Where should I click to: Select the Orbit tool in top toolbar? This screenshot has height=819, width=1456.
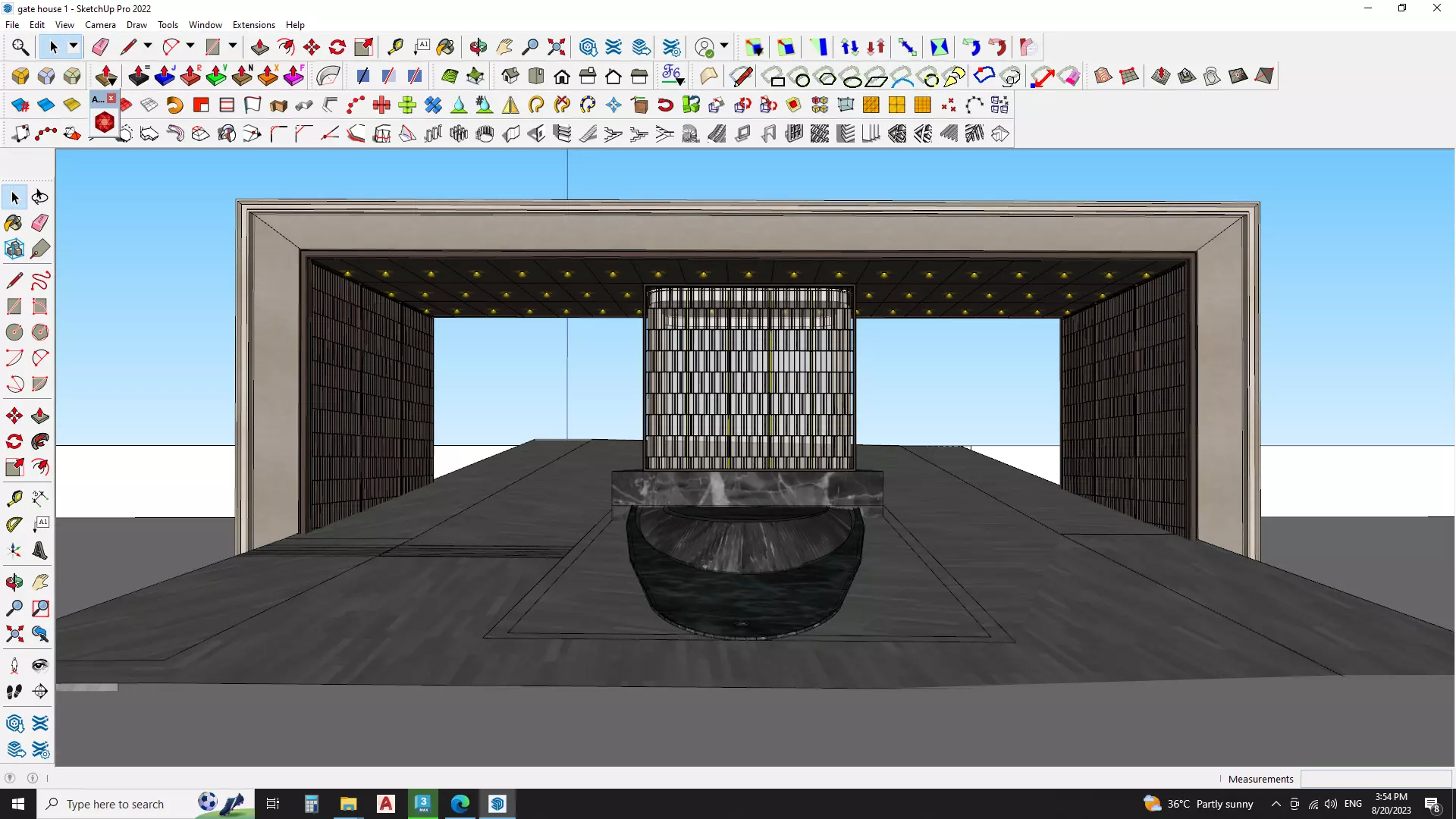[478, 47]
